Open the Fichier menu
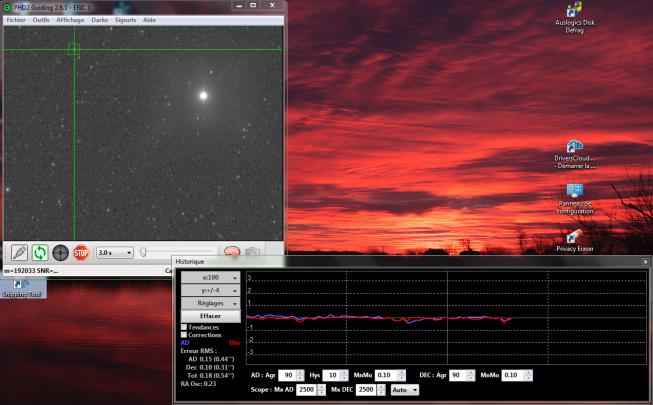 click(16, 20)
